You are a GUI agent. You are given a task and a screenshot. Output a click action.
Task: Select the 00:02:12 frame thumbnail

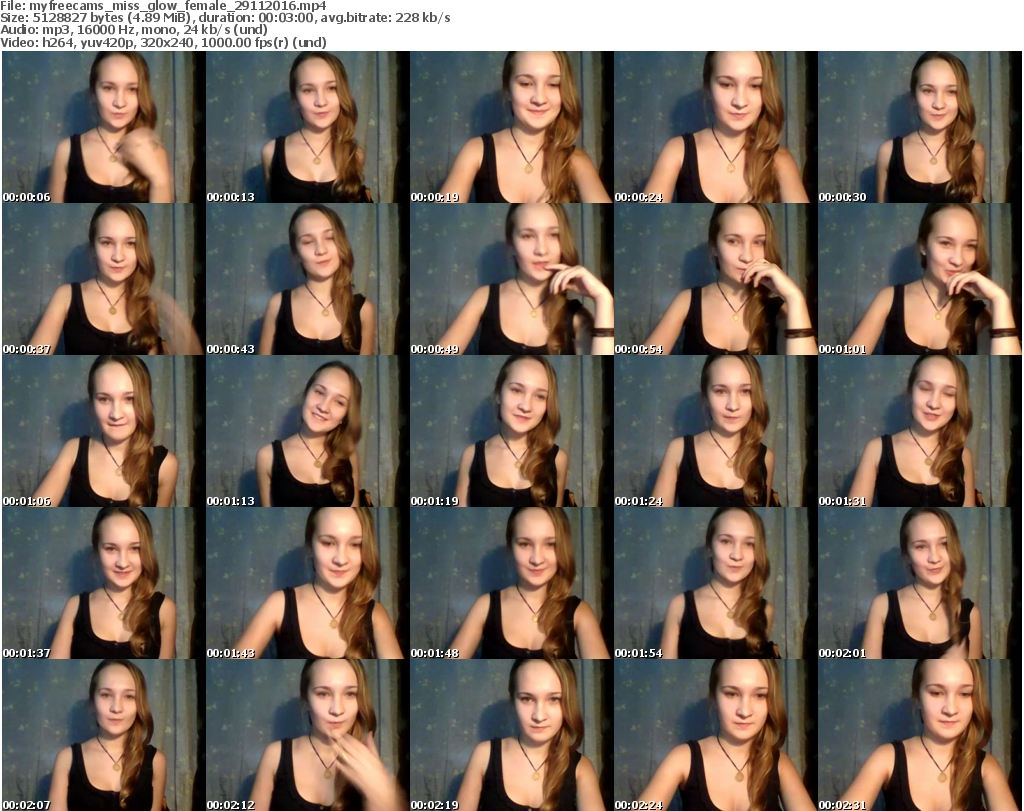pyautogui.click(x=308, y=735)
